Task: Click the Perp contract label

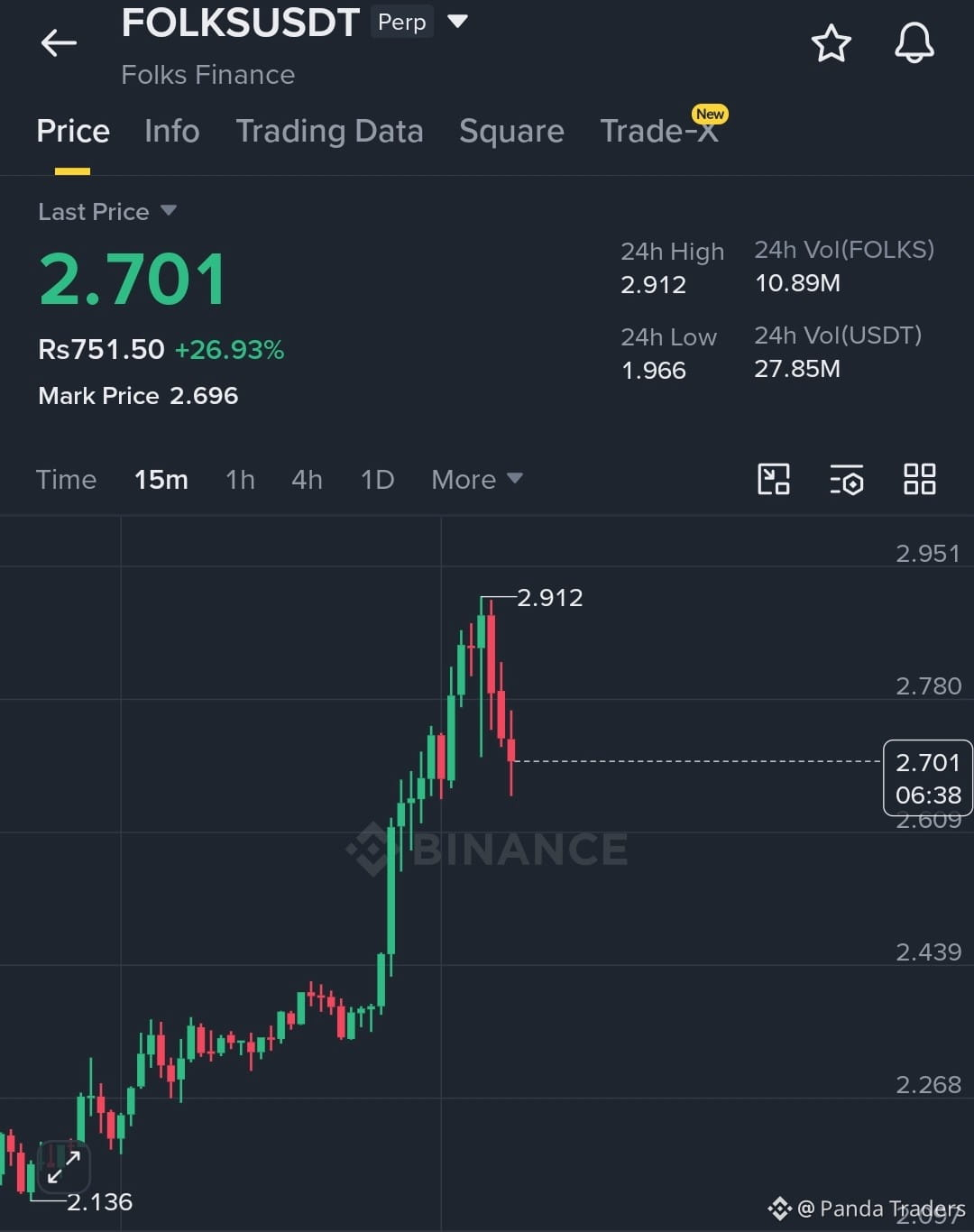Action: click(x=401, y=22)
